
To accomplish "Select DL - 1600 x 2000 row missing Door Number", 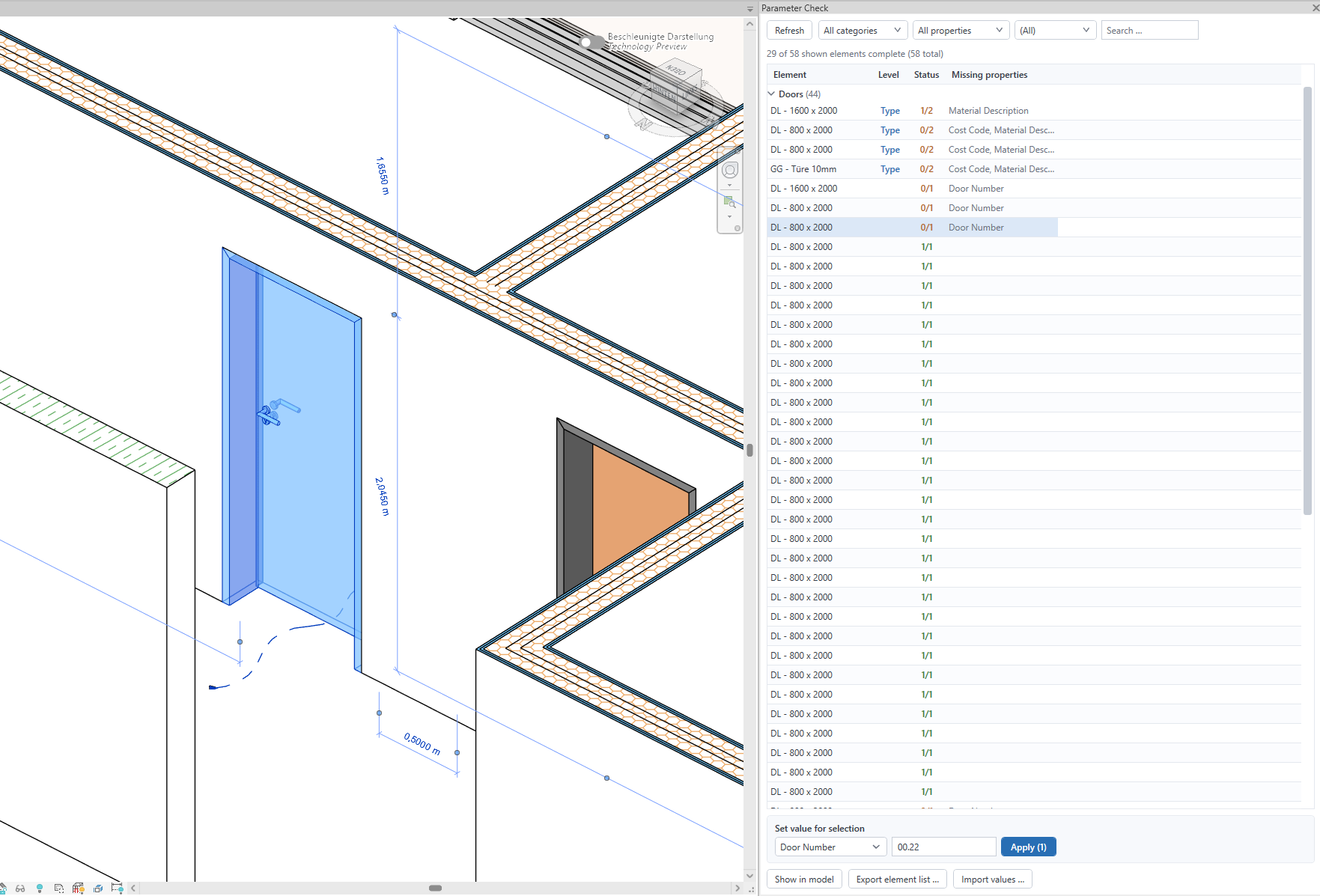I will [1035, 189].
